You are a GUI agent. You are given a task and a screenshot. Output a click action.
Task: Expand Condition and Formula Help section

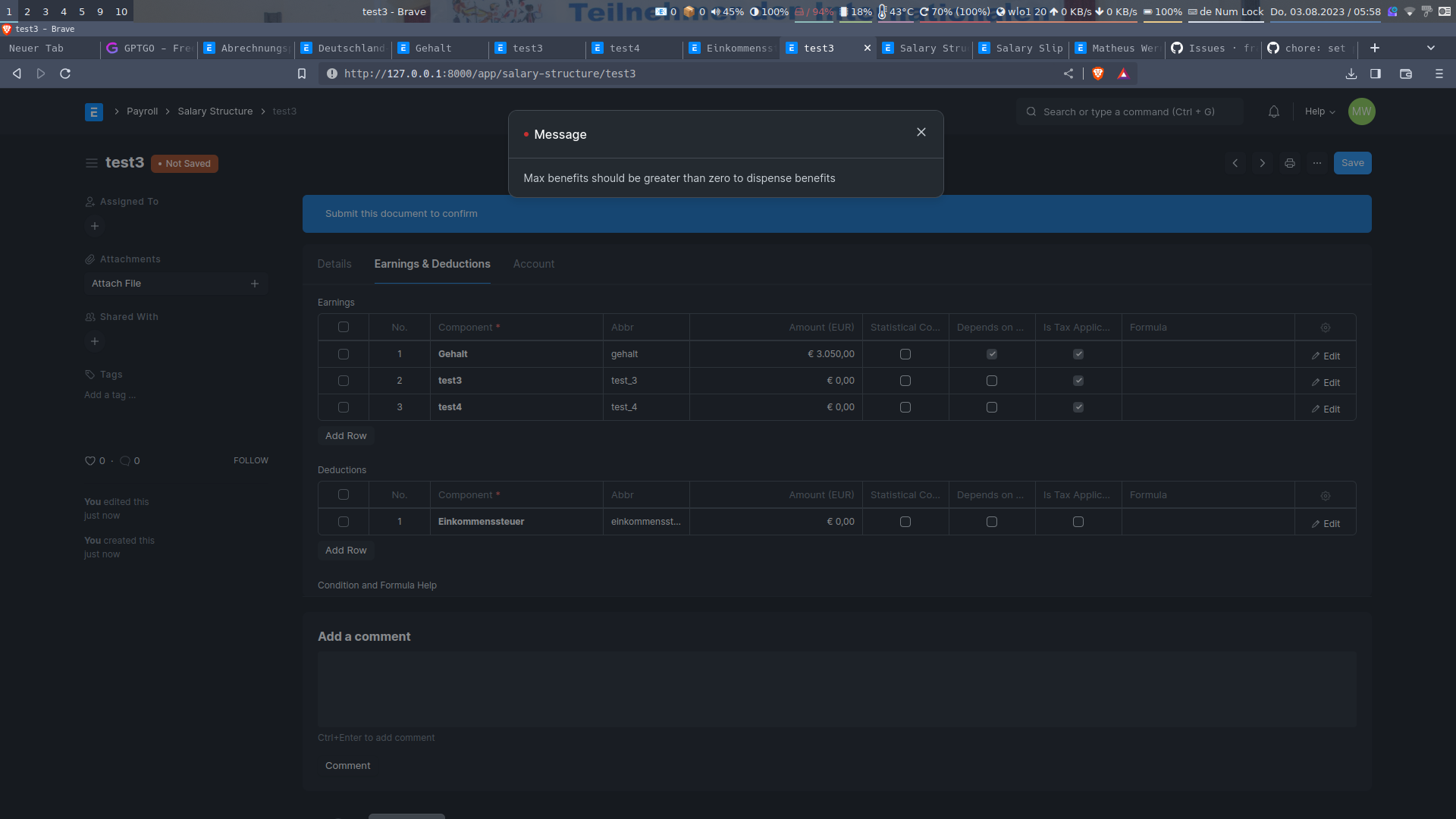pos(377,585)
